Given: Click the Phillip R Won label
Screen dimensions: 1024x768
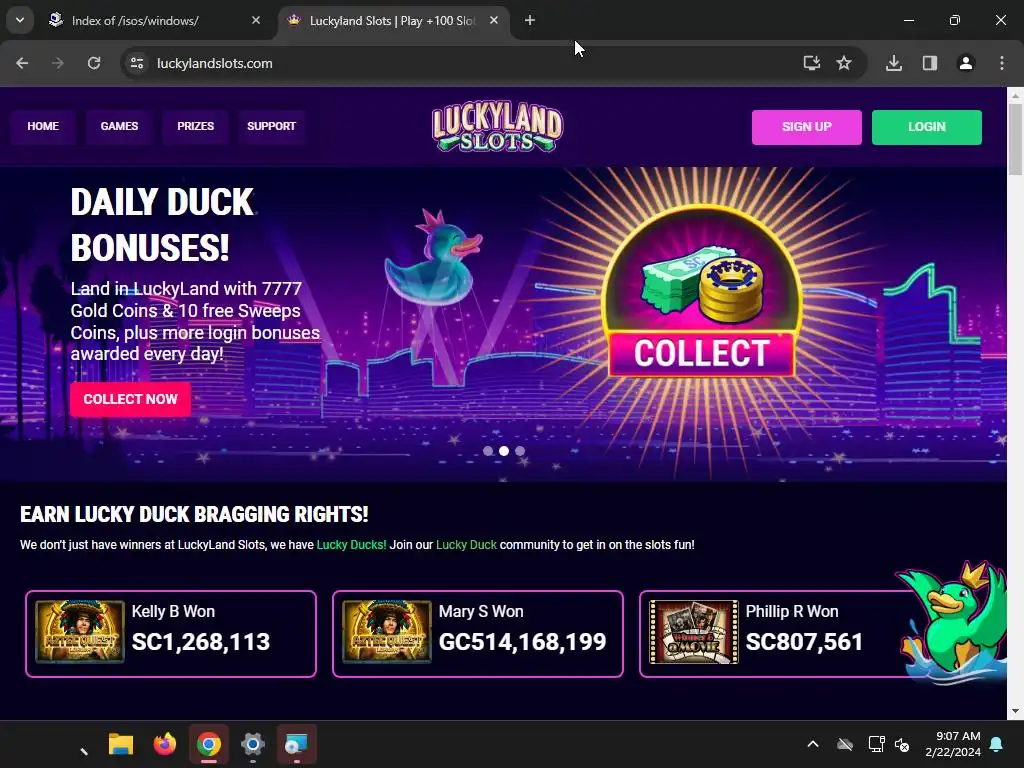Looking at the screenshot, I should 792,611.
